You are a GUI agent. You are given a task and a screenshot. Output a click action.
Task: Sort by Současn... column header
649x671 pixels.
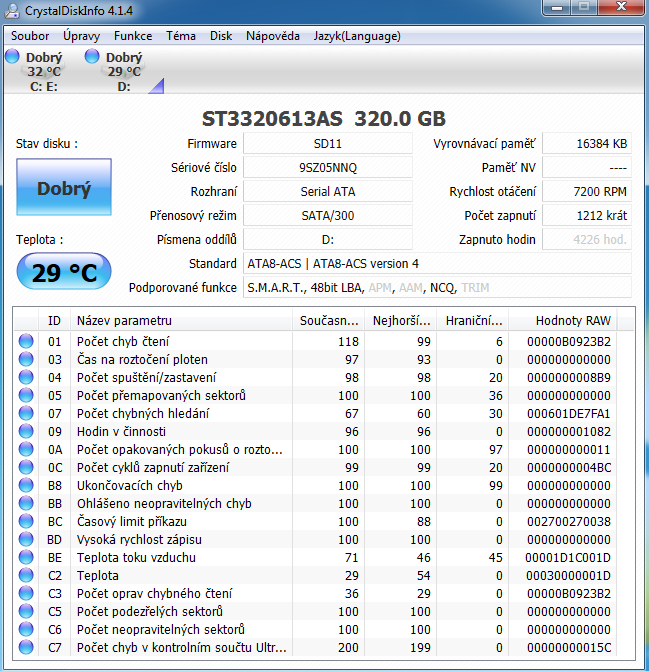coord(329,321)
